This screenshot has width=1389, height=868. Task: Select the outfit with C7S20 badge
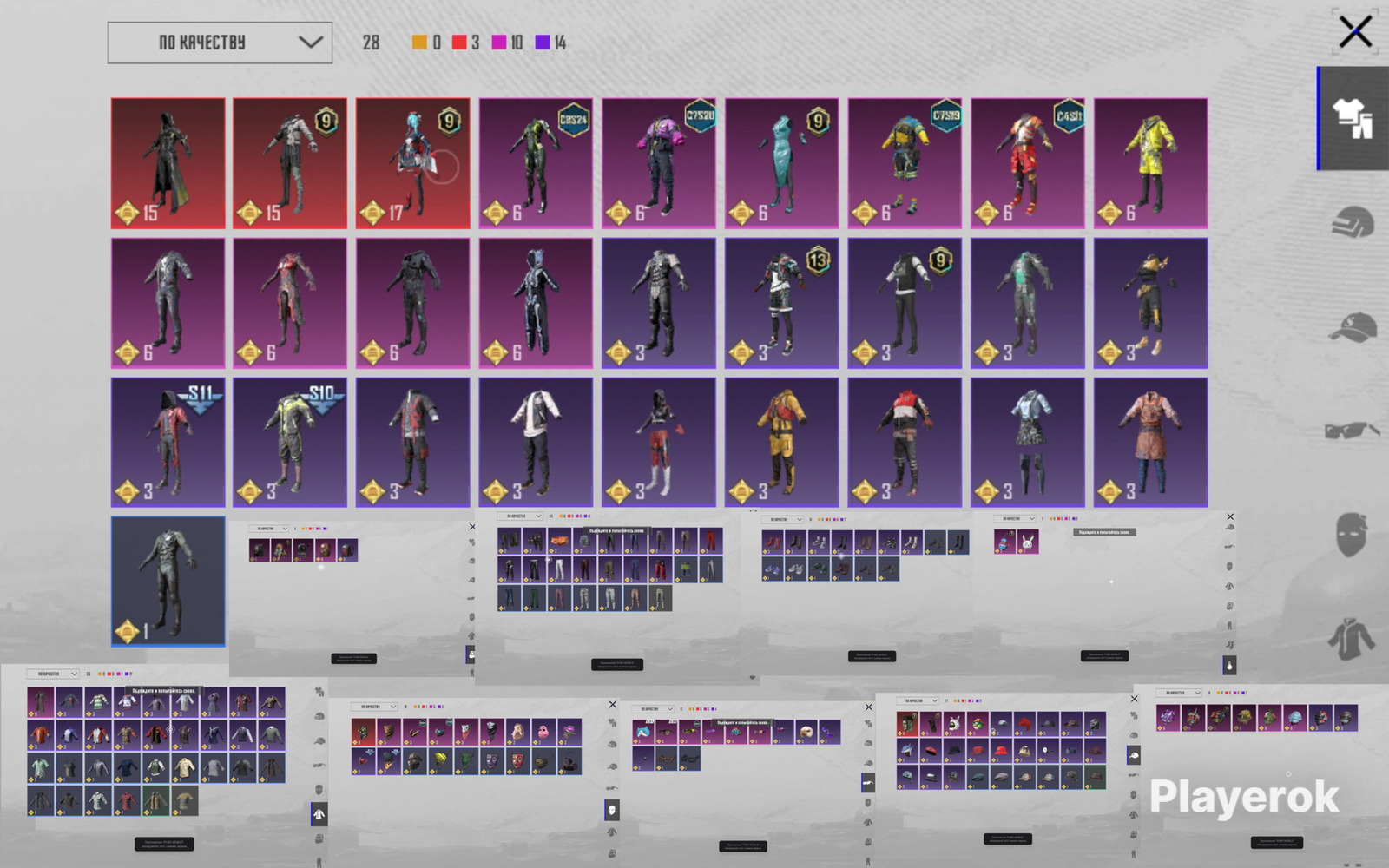coord(659,163)
